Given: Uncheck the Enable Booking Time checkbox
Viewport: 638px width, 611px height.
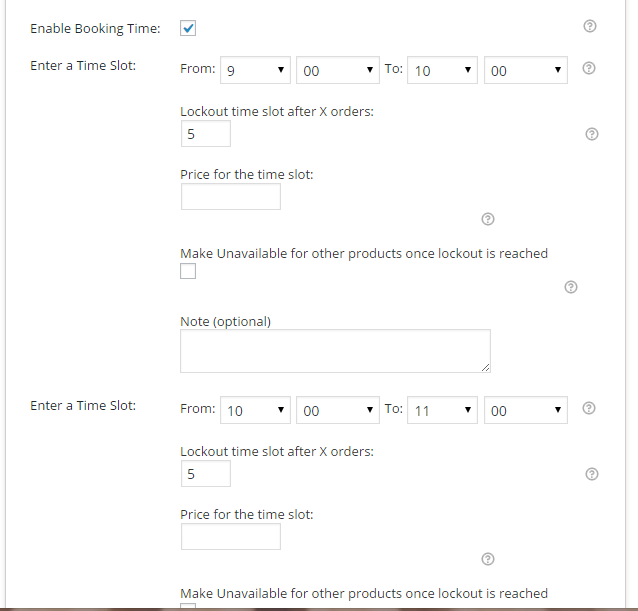Looking at the screenshot, I should click(188, 28).
